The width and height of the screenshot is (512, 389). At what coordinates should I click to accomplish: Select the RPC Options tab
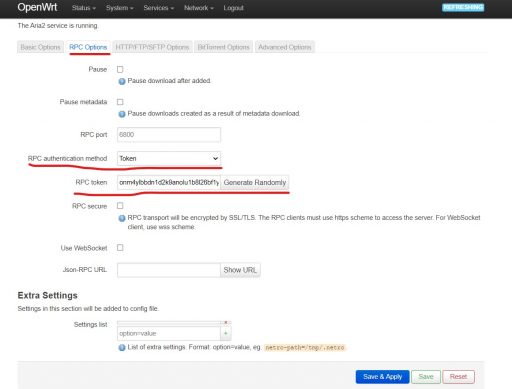88,47
